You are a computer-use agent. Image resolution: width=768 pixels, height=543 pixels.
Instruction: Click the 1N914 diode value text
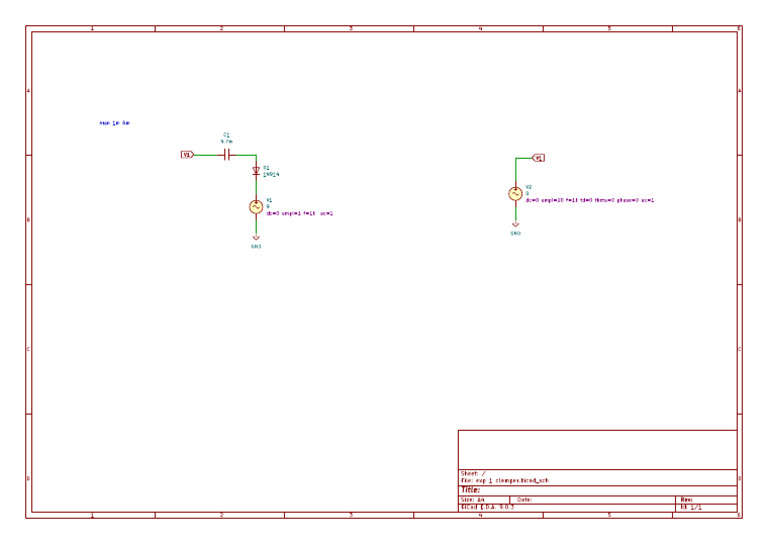(x=271, y=174)
